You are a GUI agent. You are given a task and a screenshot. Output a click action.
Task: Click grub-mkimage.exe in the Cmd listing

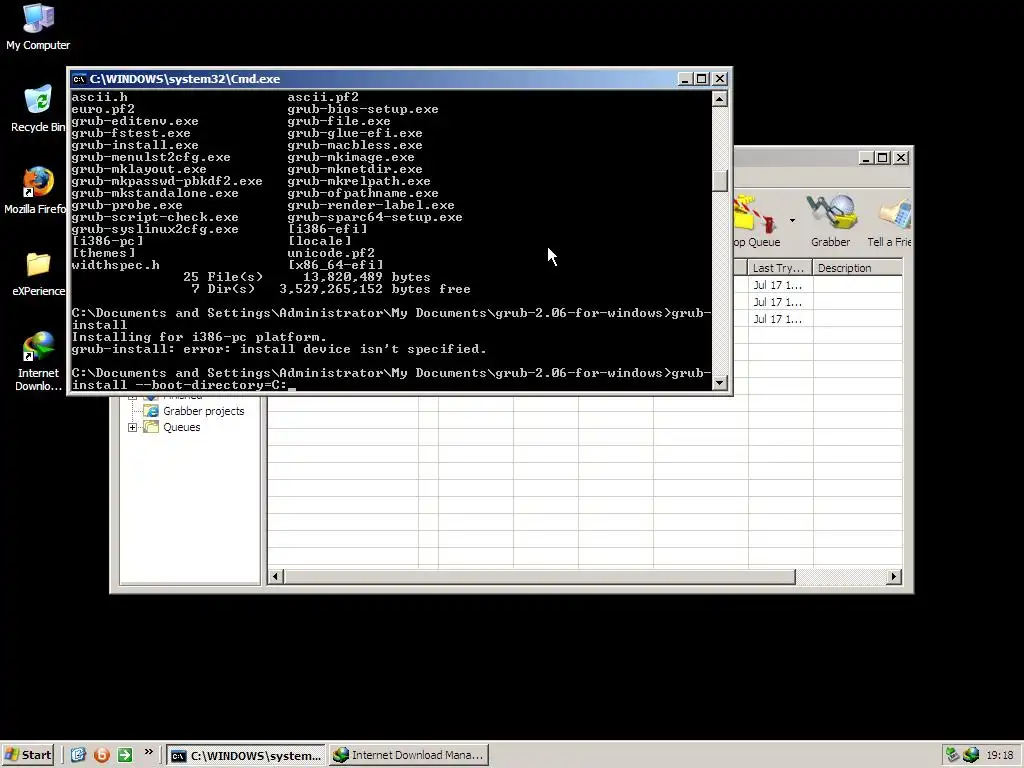click(351, 157)
